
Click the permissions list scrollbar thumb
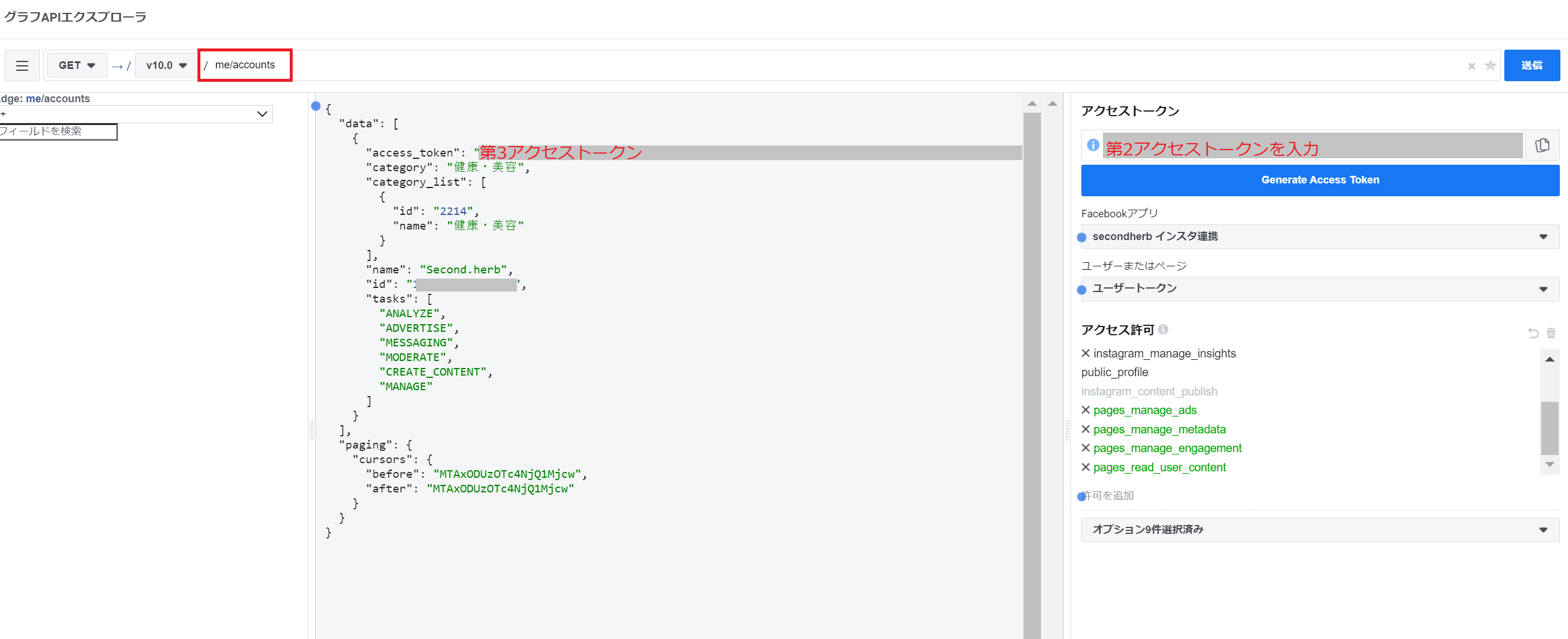point(1550,428)
